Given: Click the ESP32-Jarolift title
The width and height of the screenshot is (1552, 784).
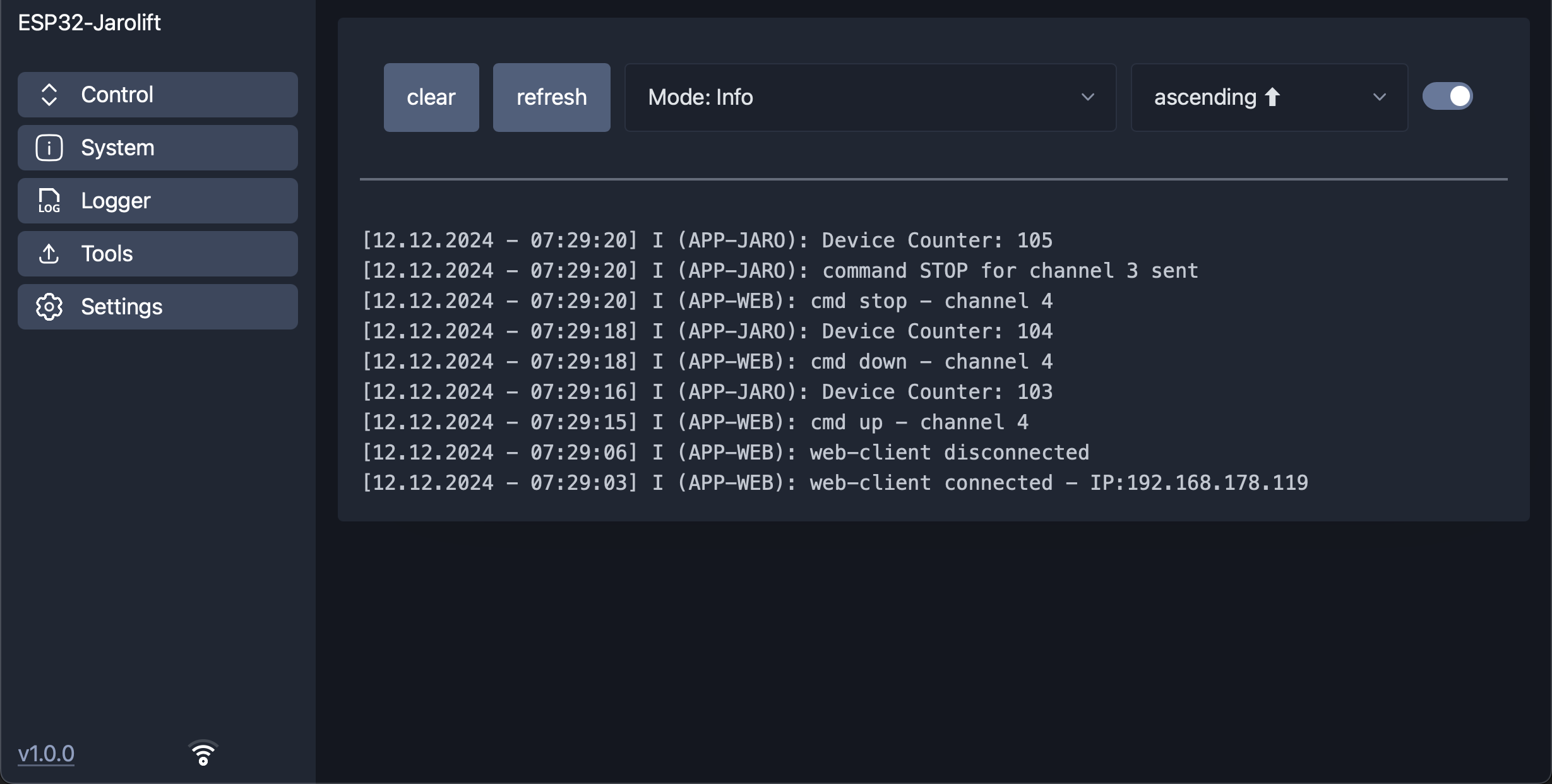Looking at the screenshot, I should point(89,23).
